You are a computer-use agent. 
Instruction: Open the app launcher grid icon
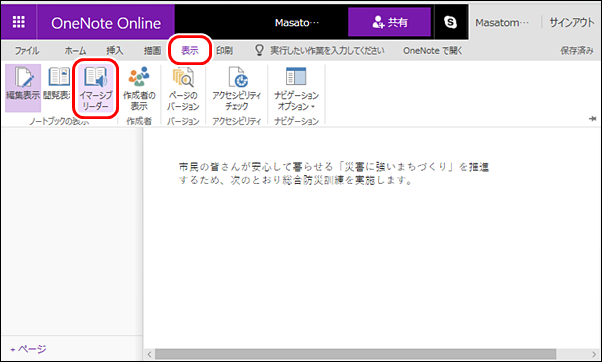pyautogui.click(x=18, y=22)
